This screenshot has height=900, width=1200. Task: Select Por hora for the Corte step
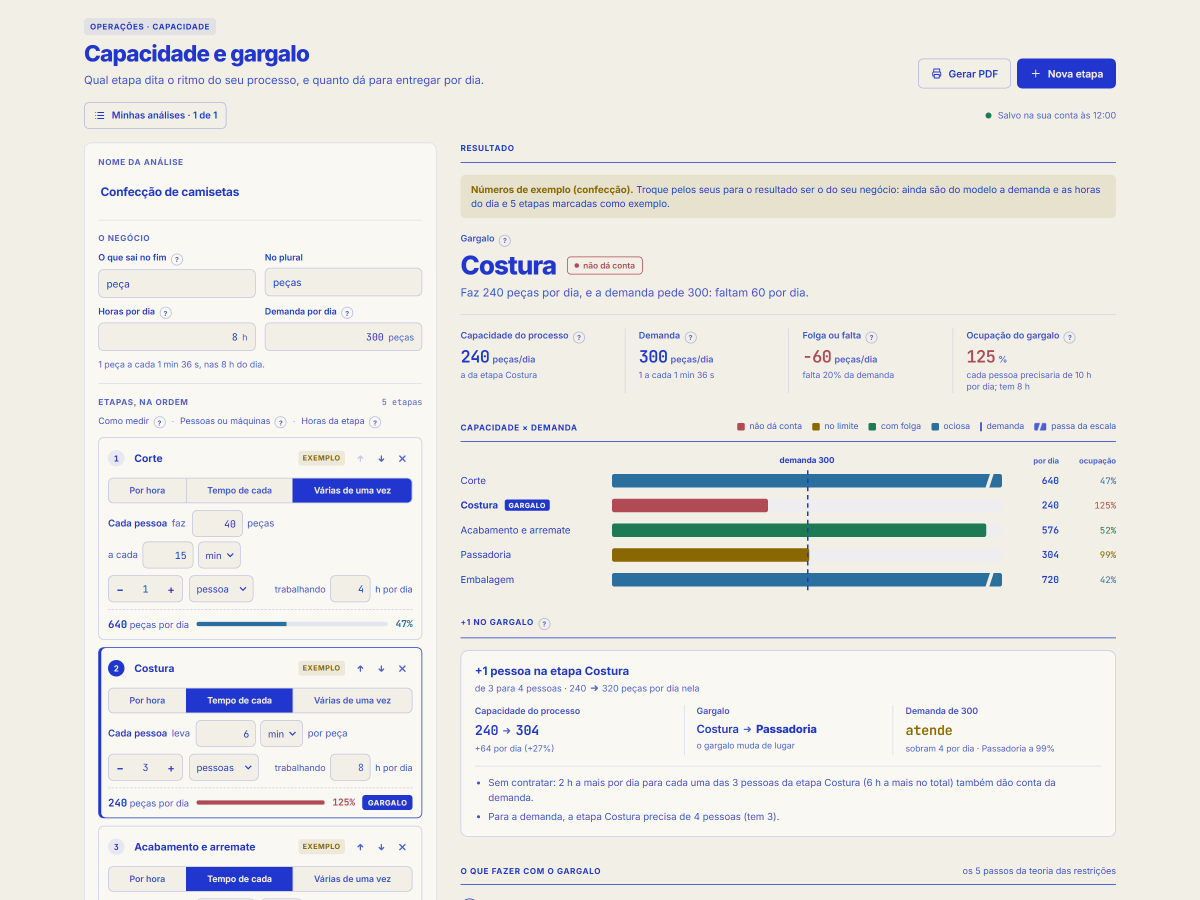[x=148, y=490]
